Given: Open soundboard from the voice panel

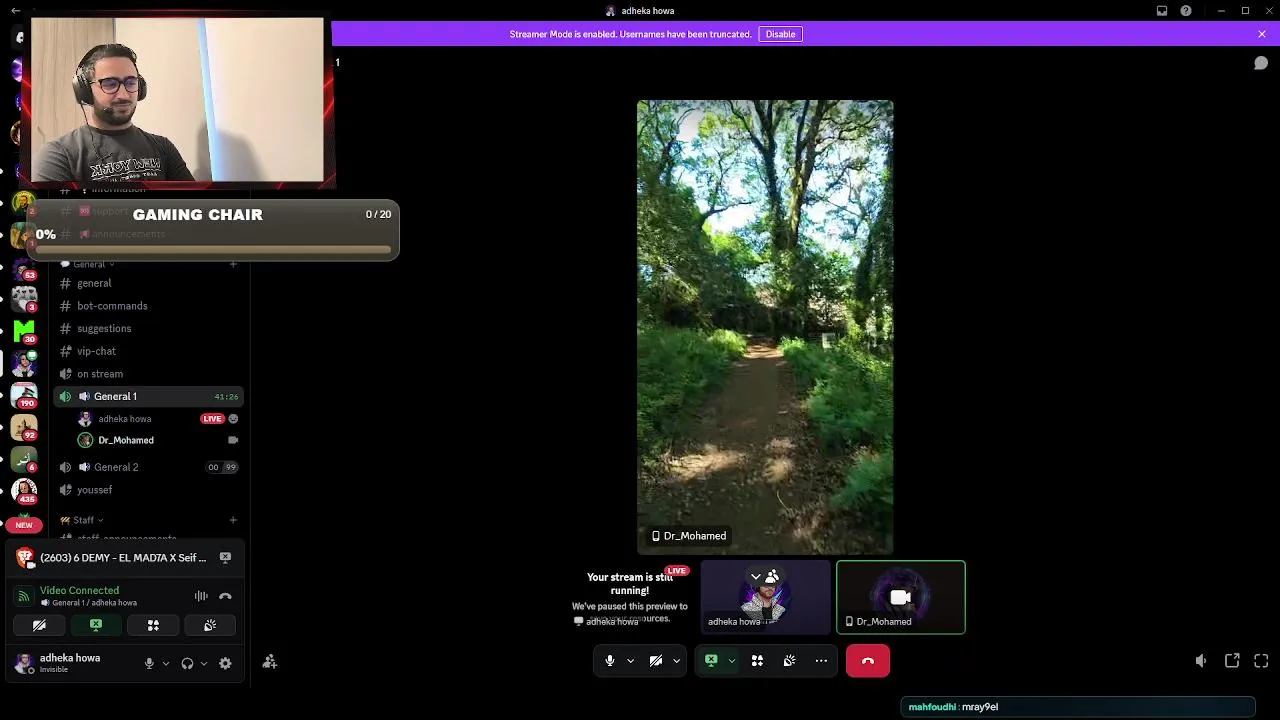Looking at the screenshot, I should click(x=210, y=625).
